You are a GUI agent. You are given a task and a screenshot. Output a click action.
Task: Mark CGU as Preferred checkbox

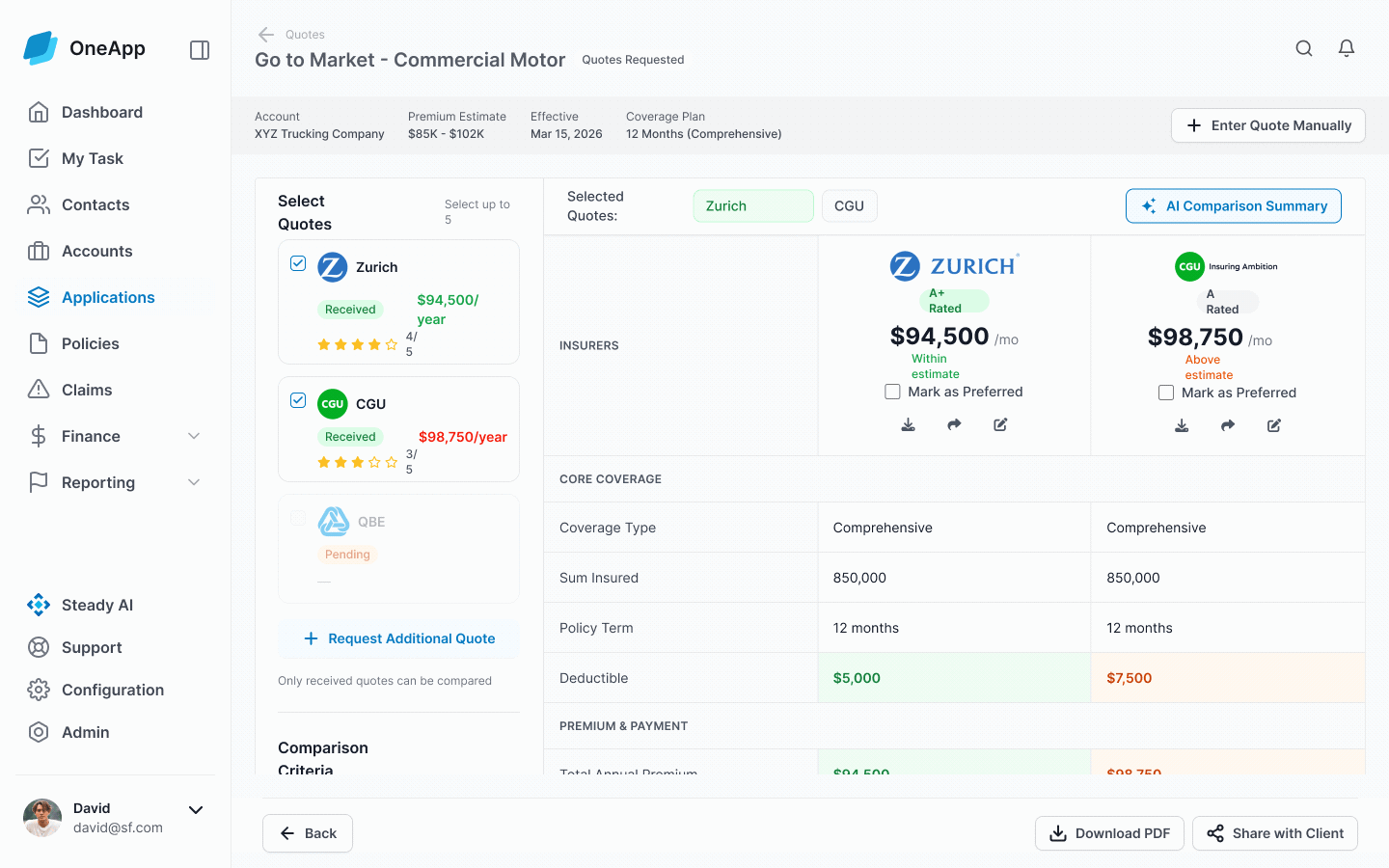[1166, 393]
